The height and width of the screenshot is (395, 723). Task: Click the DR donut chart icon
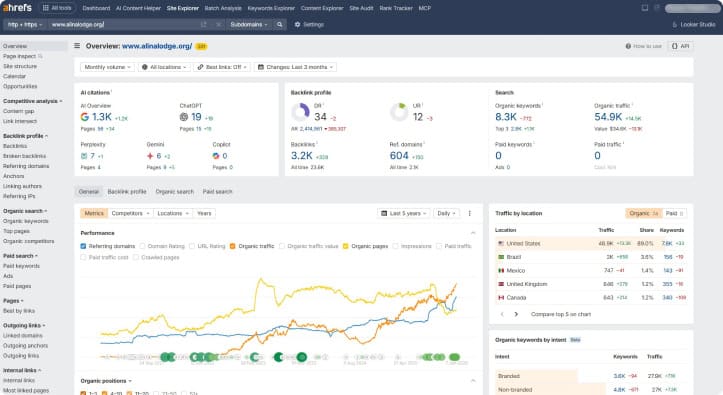(x=300, y=112)
